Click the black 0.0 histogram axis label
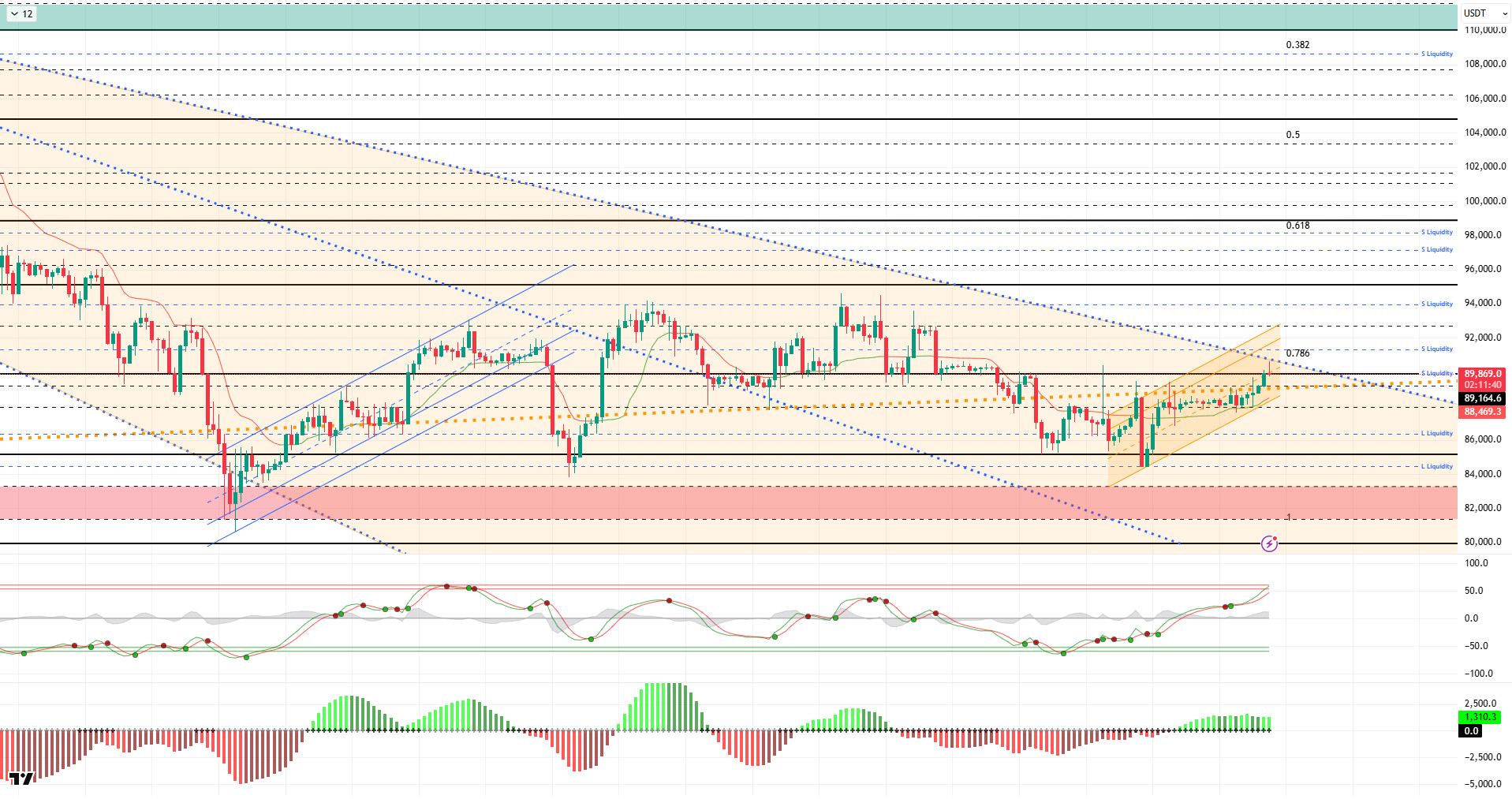This screenshot has width=1512, height=799. click(x=1471, y=730)
